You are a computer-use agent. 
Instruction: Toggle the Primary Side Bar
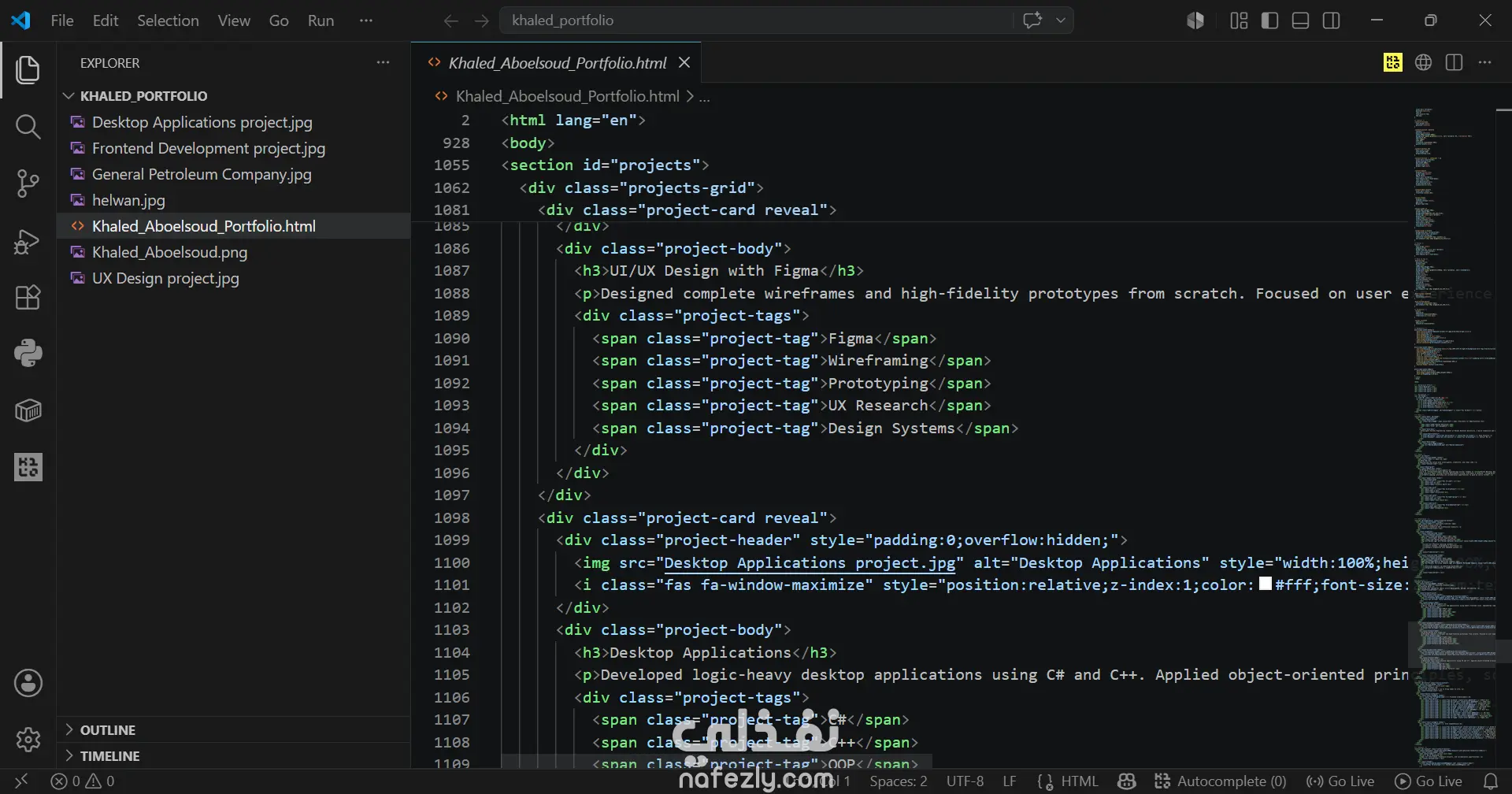1269,20
